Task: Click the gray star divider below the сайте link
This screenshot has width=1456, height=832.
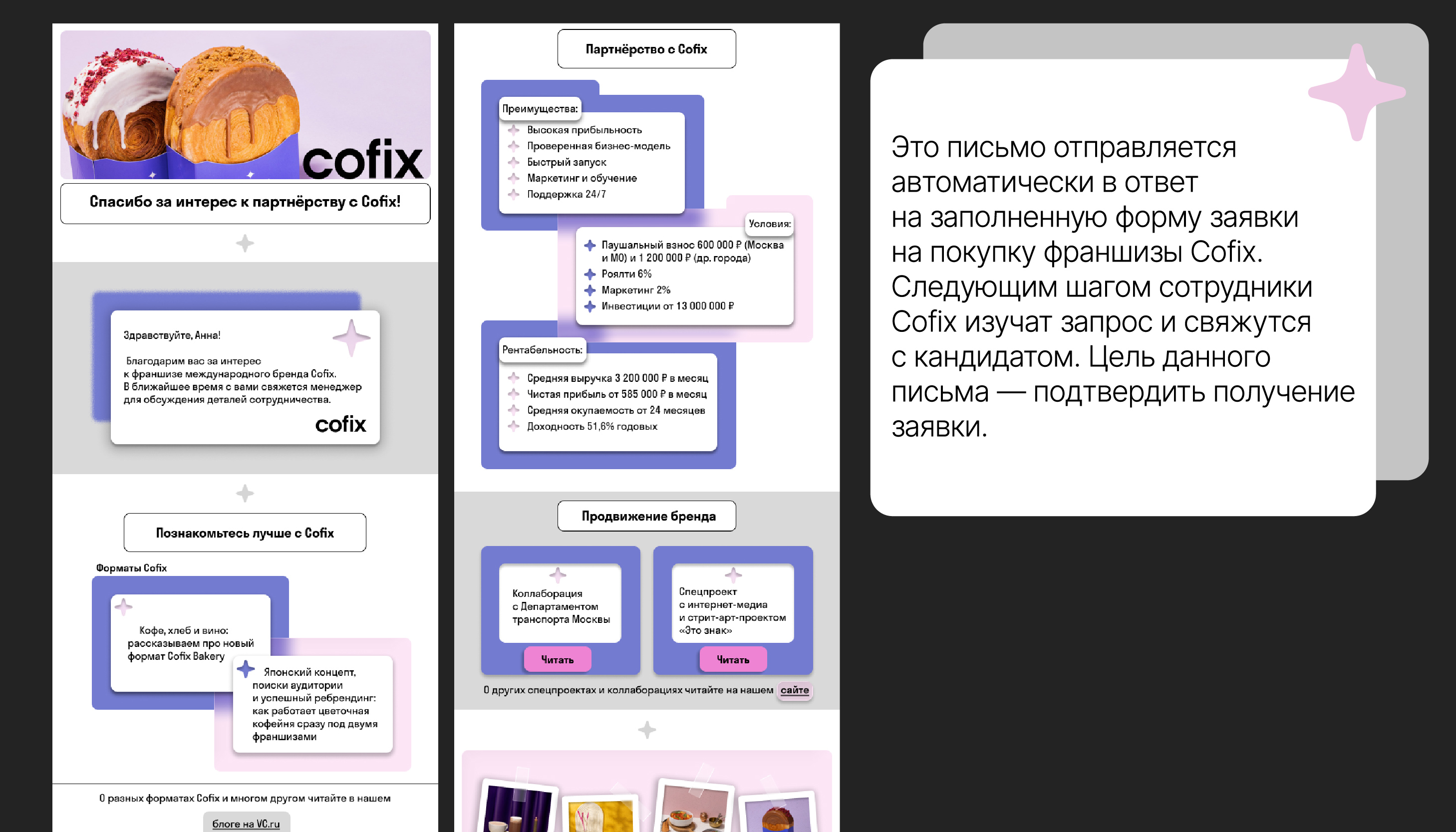Action: [x=646, y=729]
